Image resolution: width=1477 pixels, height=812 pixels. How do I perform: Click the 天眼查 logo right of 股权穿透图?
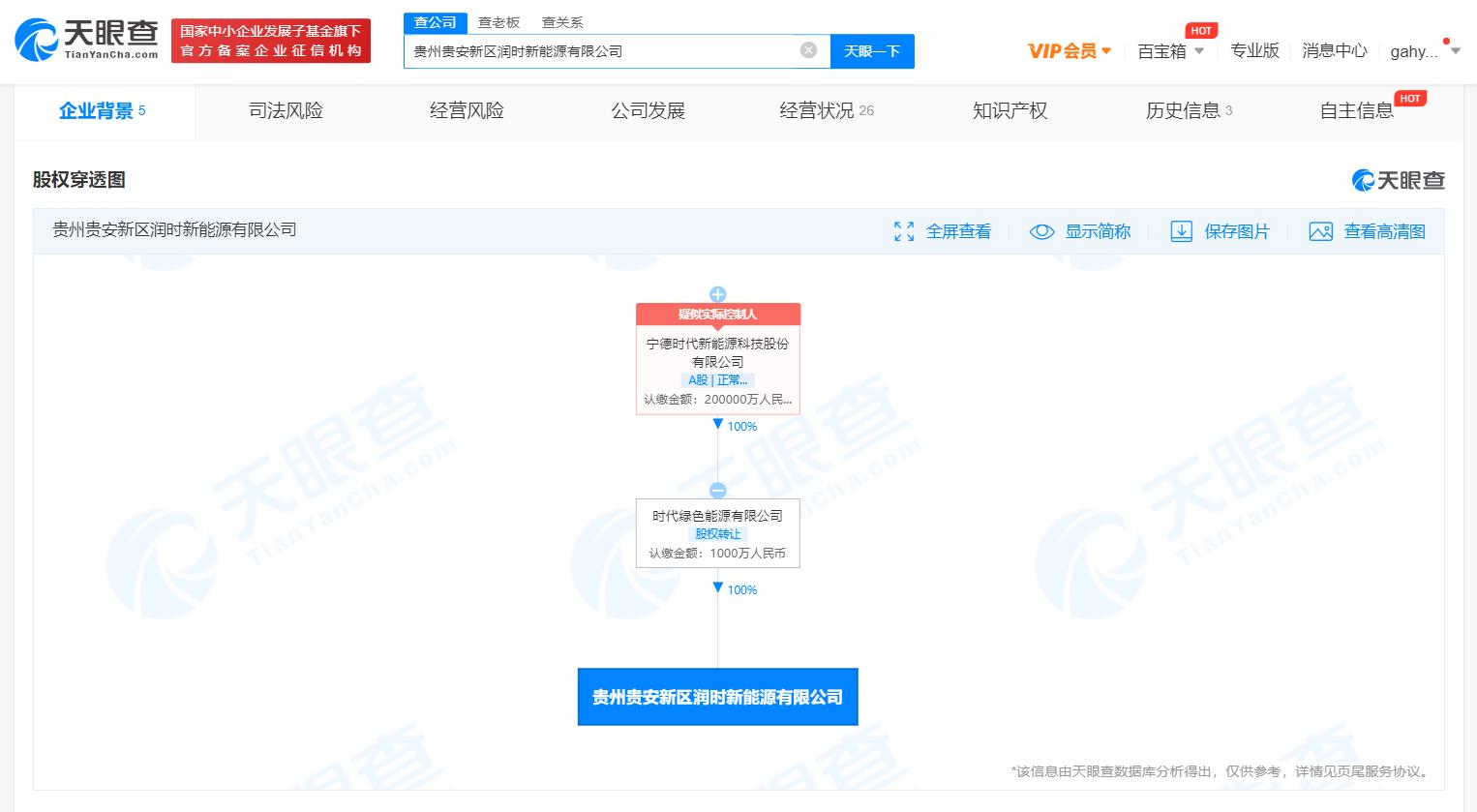tap(1399, 180)
